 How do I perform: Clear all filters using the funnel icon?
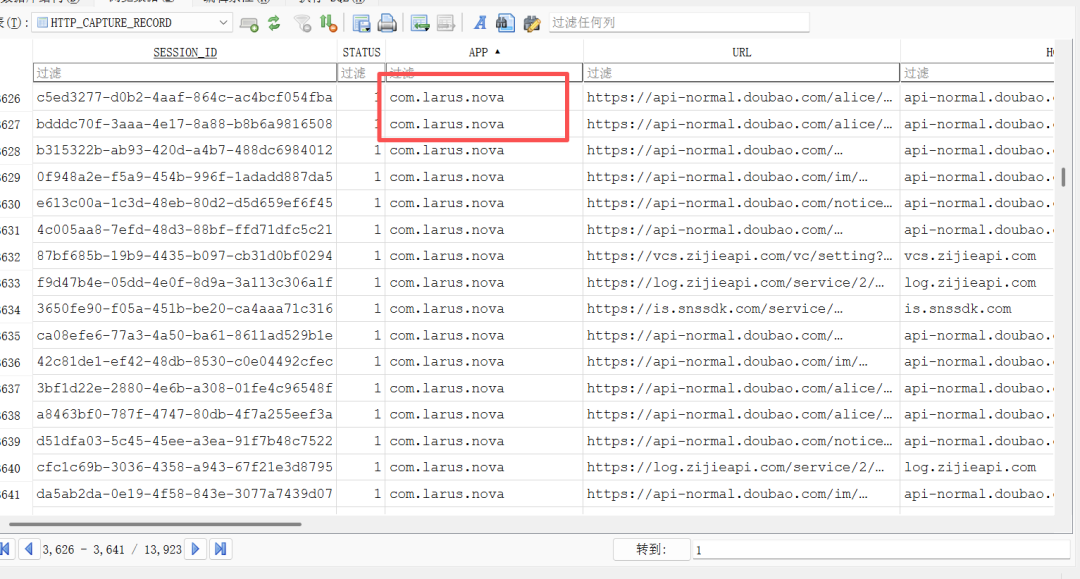[x=302, y=23]
